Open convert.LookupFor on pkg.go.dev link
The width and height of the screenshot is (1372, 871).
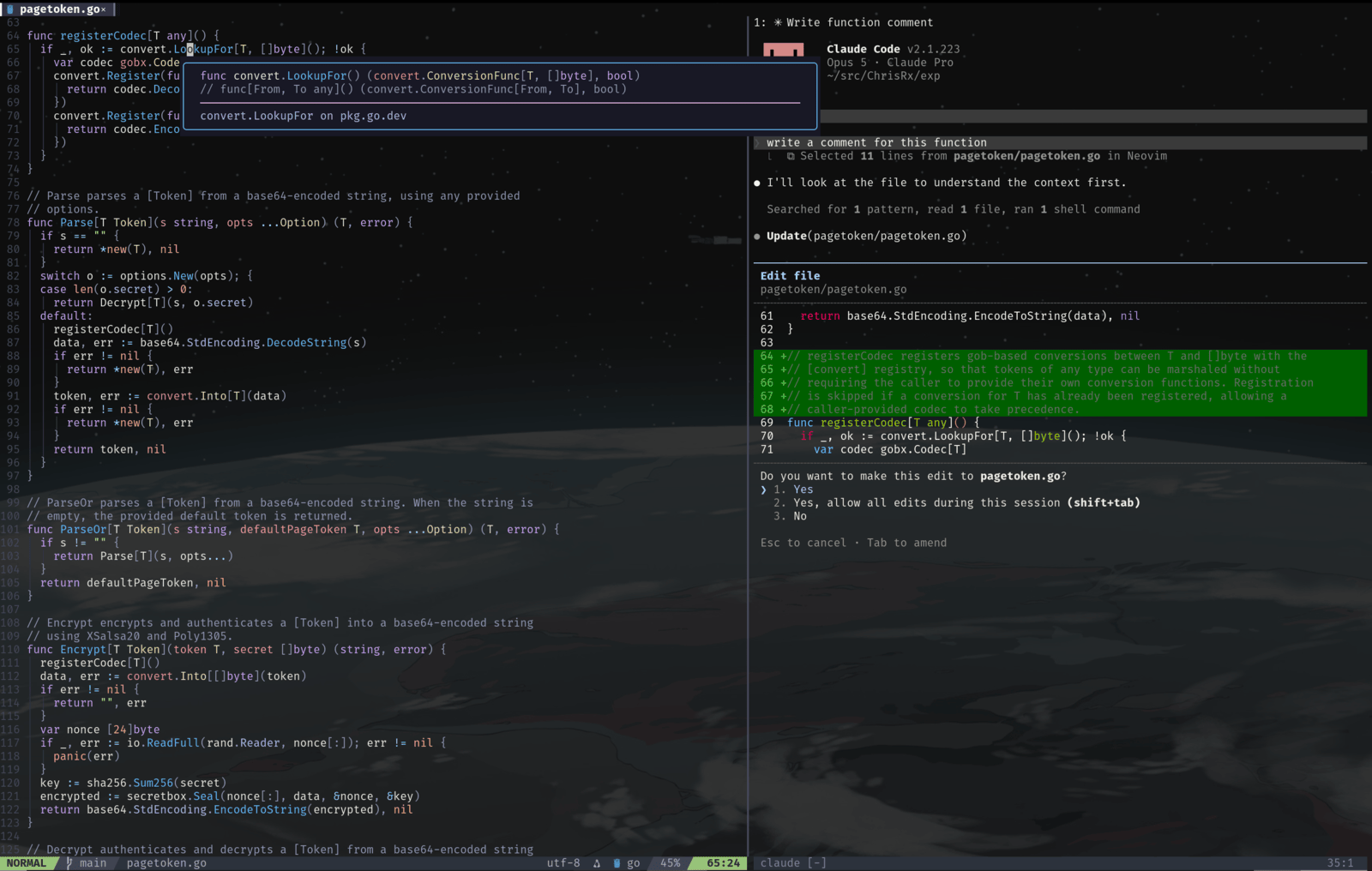[304, 116]
